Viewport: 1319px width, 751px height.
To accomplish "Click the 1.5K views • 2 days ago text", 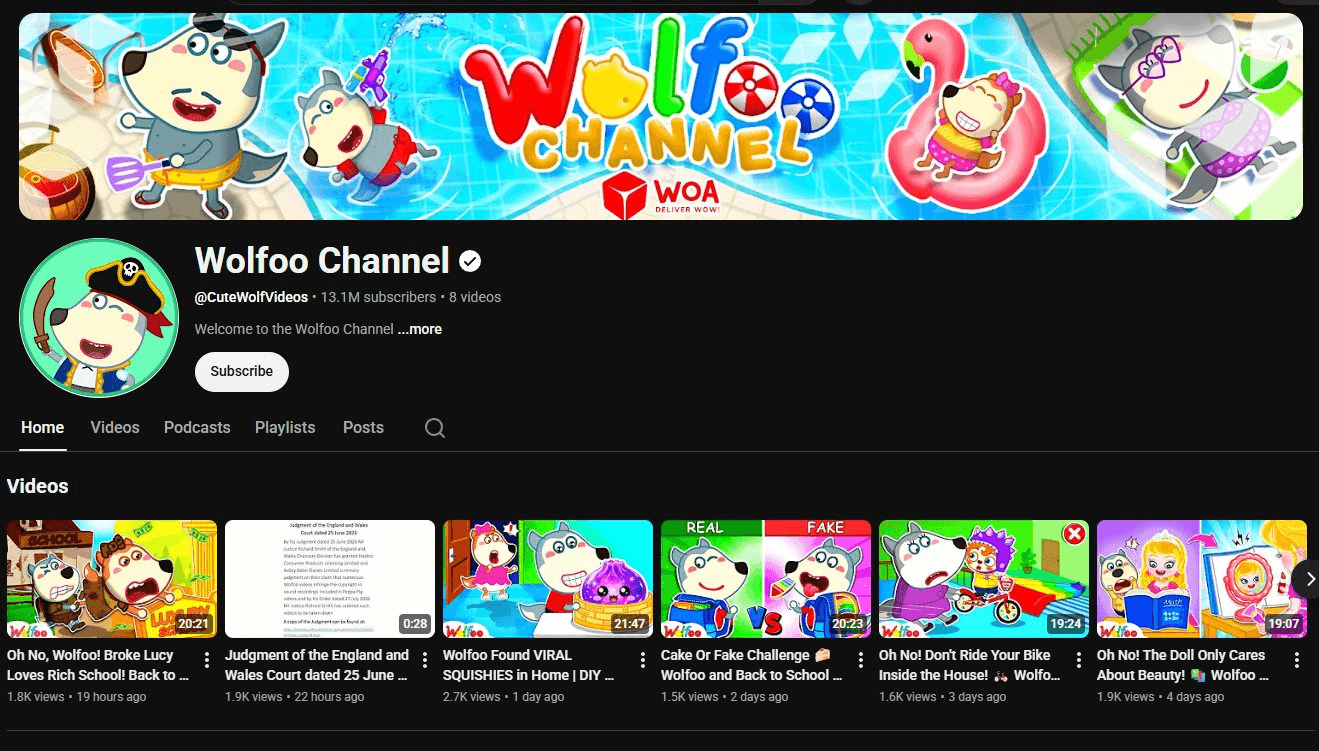I will pos(725,696).
